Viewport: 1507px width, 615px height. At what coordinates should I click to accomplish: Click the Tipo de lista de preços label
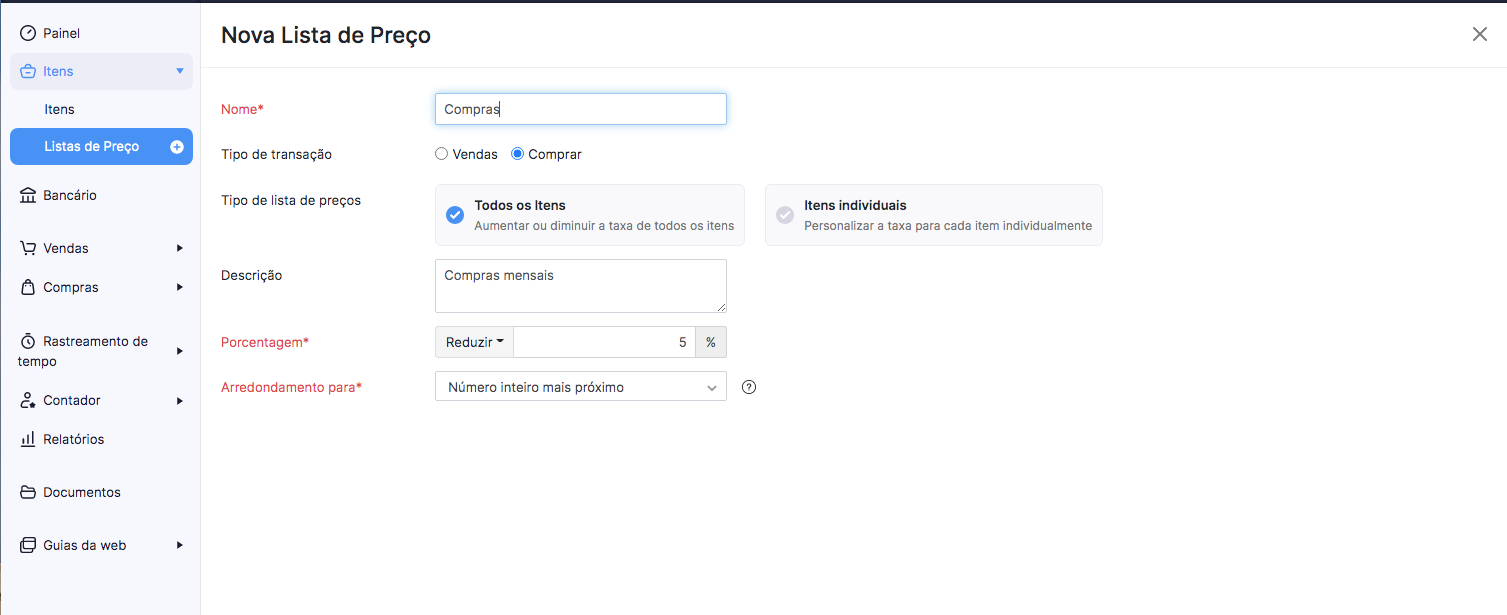291,200
